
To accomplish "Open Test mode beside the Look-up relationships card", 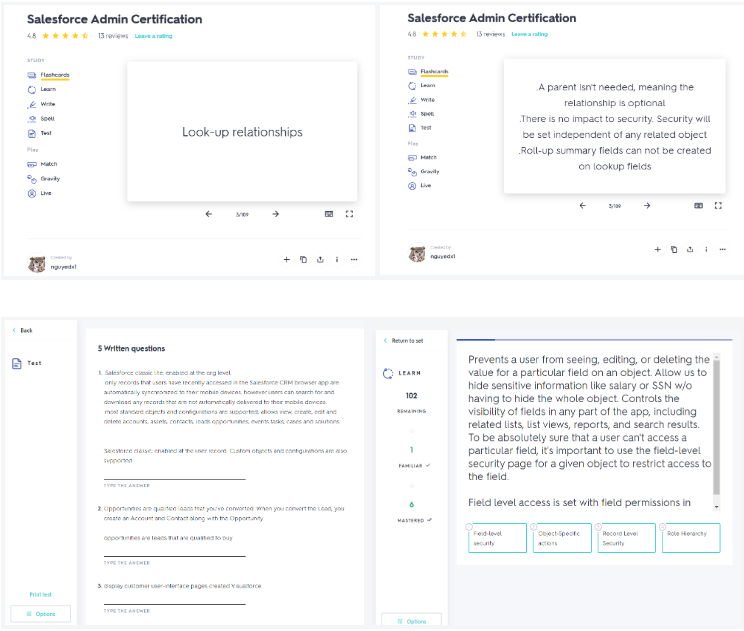I will click(40, 133).
